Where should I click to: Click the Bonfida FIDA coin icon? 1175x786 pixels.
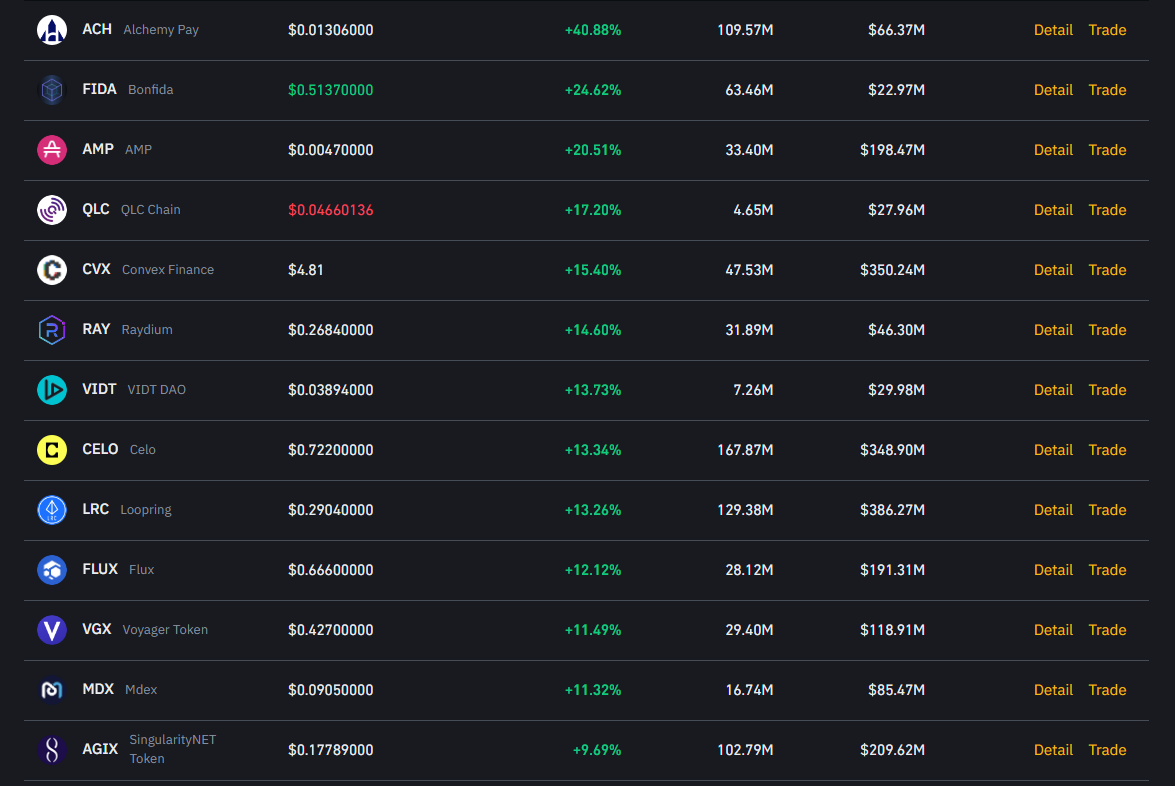(52, 90)
